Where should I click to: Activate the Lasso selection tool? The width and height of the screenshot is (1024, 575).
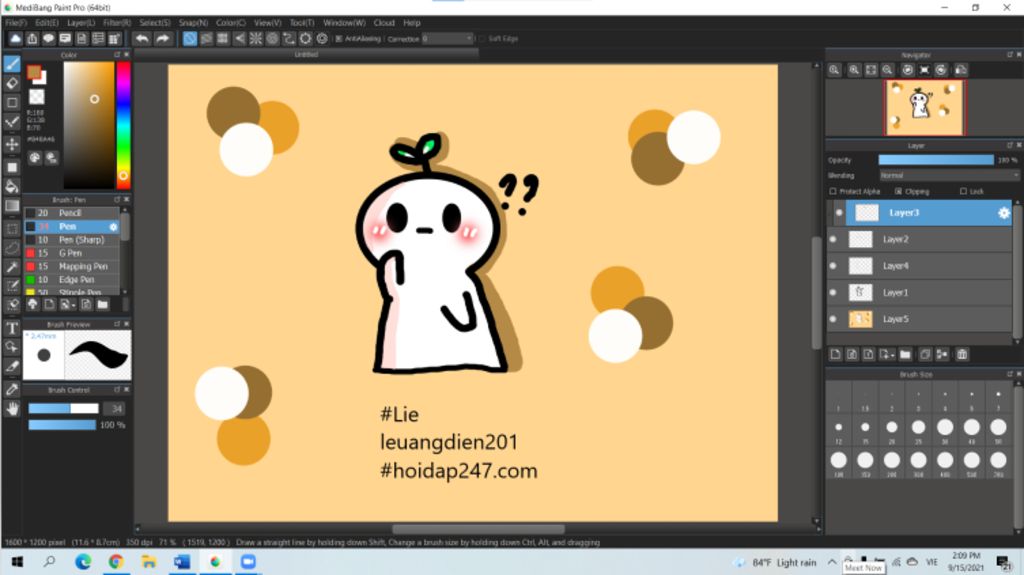[x=12, y=248]
